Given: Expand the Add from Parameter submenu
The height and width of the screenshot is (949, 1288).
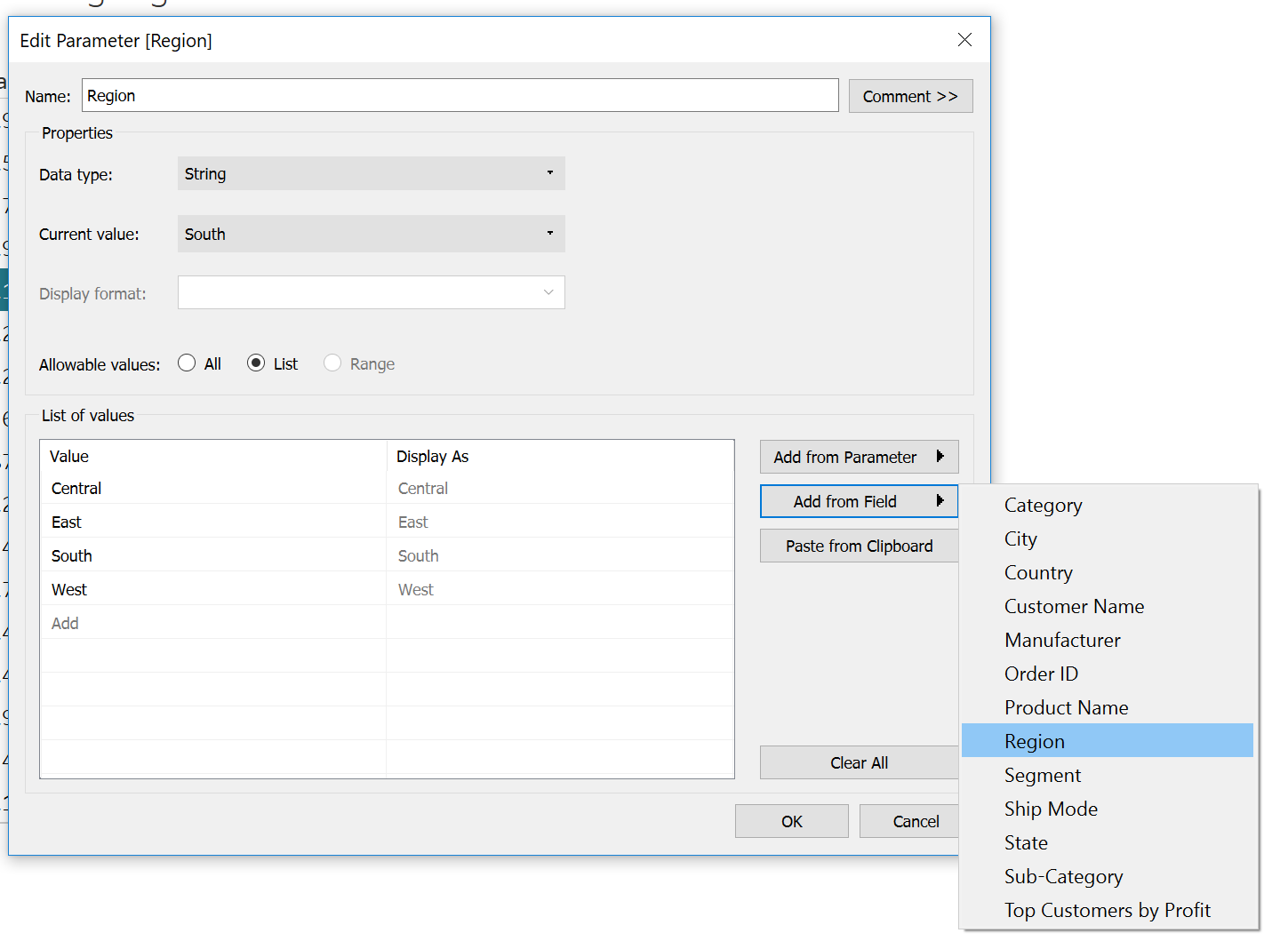Looking at the screenshot, I should [x=858, y=457].
